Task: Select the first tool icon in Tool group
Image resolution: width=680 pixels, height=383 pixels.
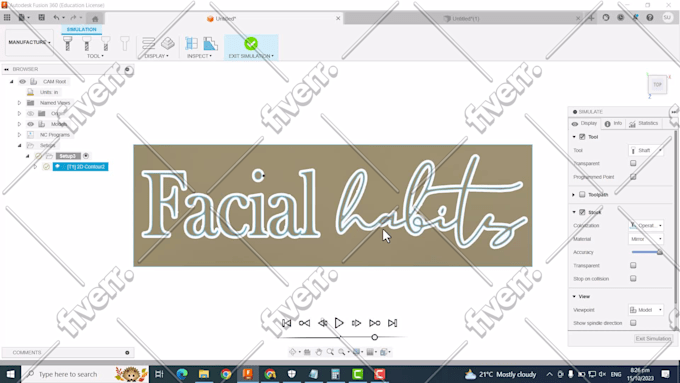Action: click(68, 43)
